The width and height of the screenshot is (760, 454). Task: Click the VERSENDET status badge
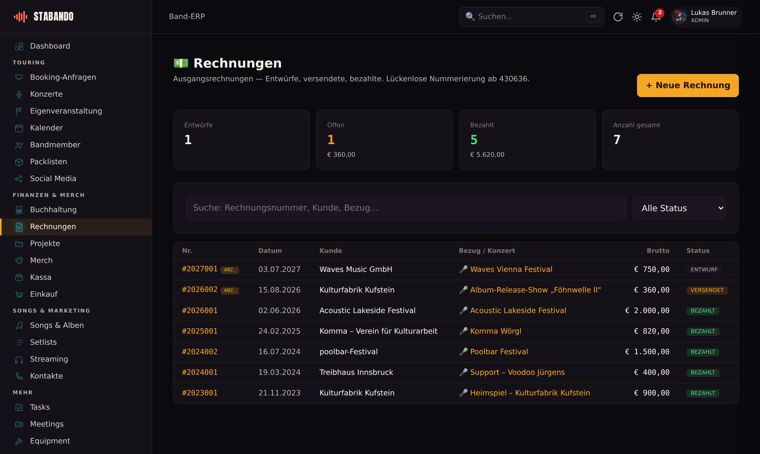(707, 290)
